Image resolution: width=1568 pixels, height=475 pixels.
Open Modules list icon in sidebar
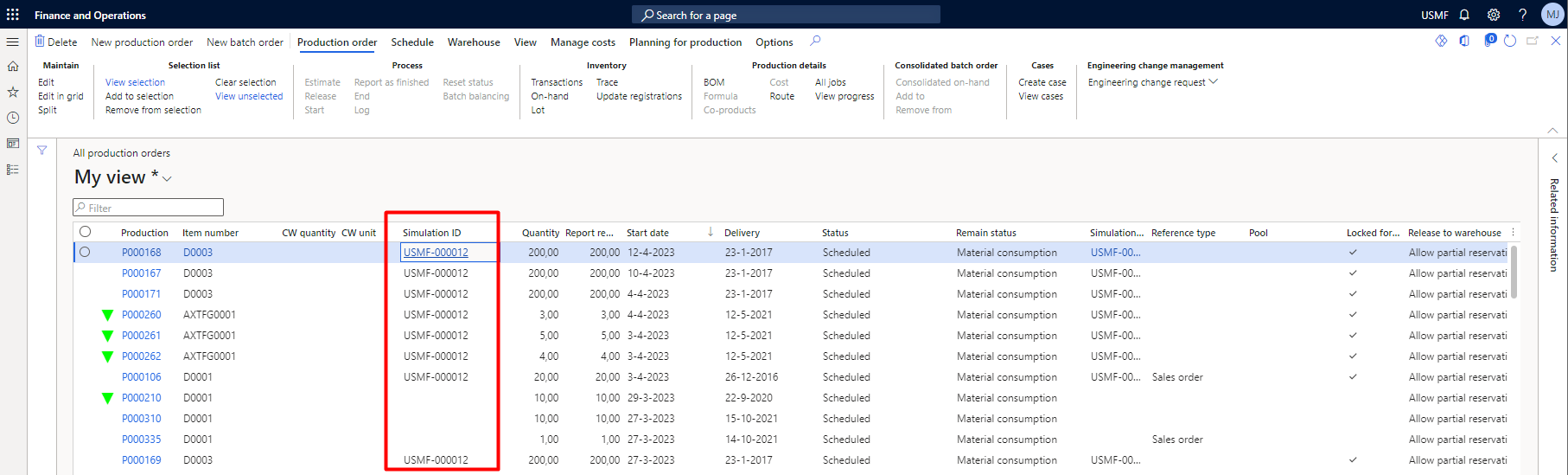click(13, 170)
